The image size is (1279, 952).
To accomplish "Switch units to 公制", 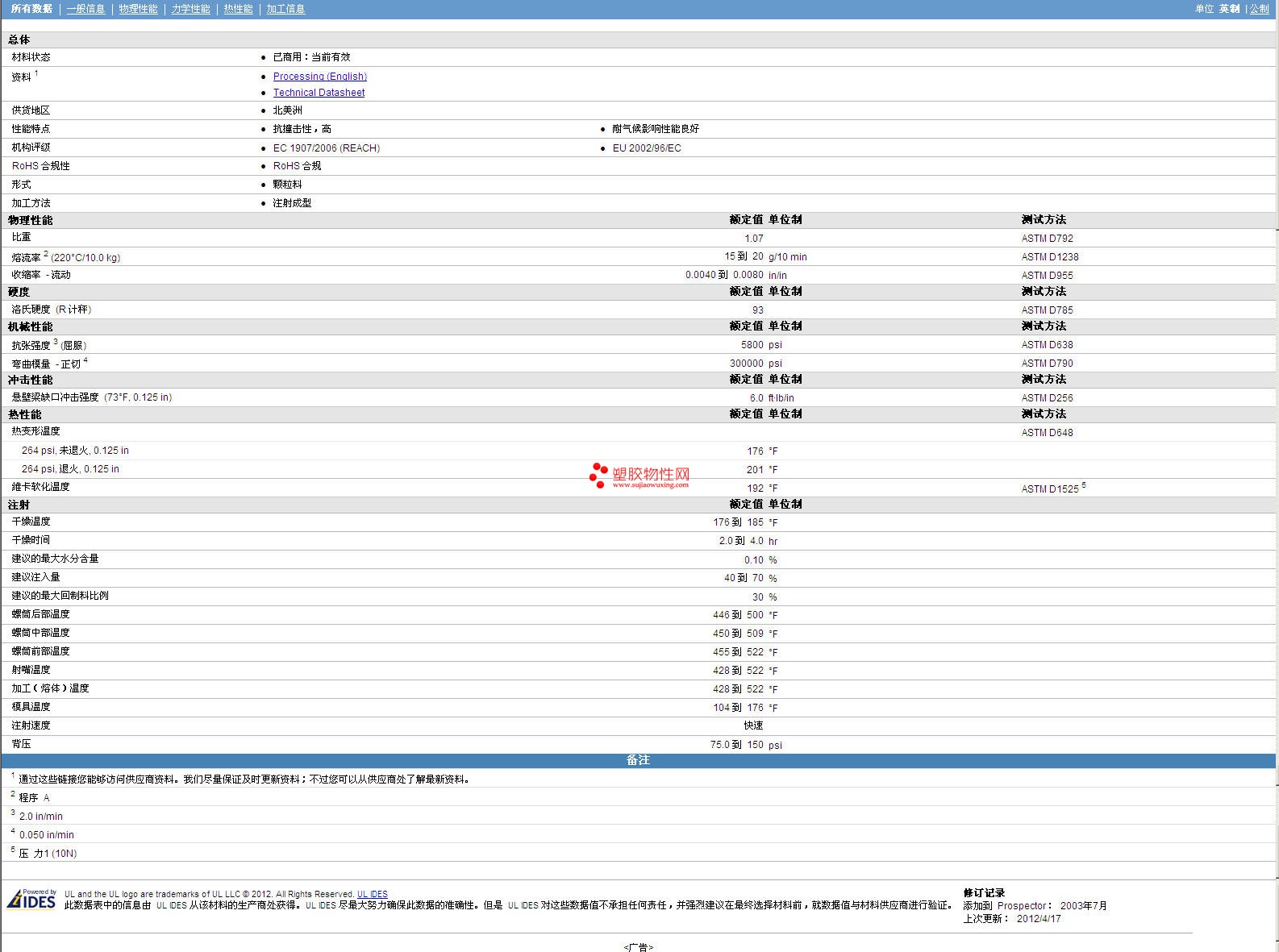I will [x=1259, y=9].
